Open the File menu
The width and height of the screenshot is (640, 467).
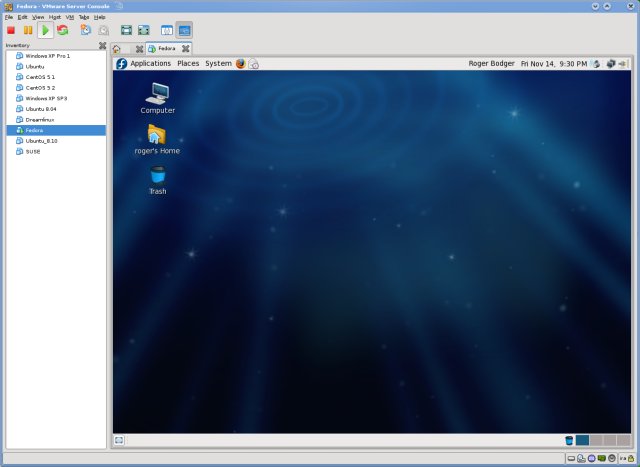click(x=9, y=17)
